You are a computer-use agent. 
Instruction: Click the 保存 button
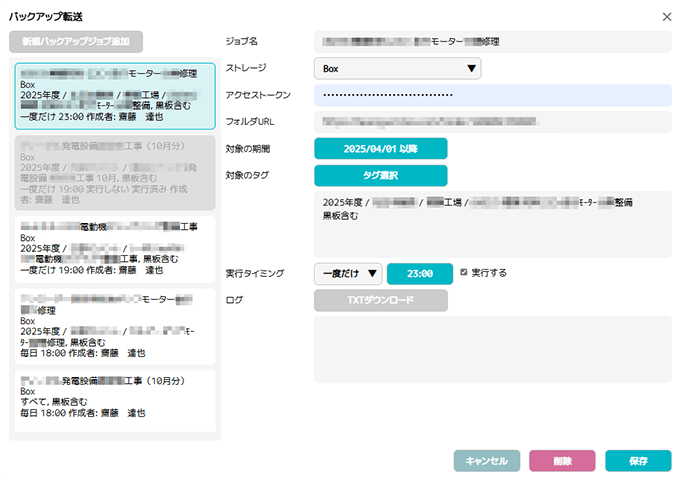[638, 461]
